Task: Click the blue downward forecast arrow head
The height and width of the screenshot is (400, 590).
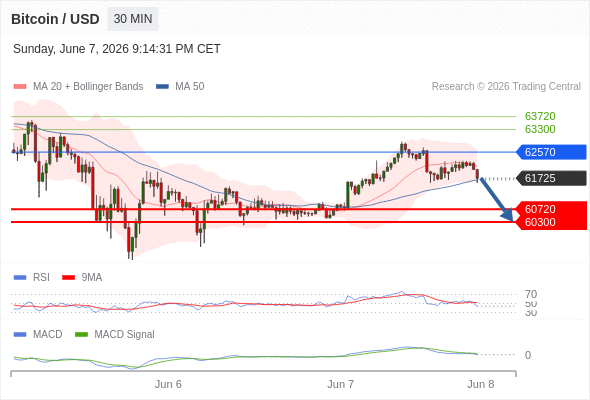Action: click(508, 215)
